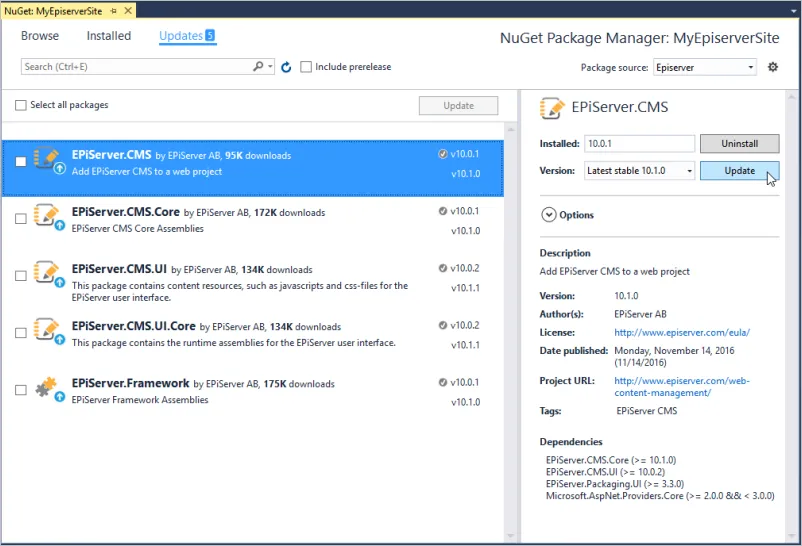Click EPiServer.CMS.Core package icon

click(49, 217)
